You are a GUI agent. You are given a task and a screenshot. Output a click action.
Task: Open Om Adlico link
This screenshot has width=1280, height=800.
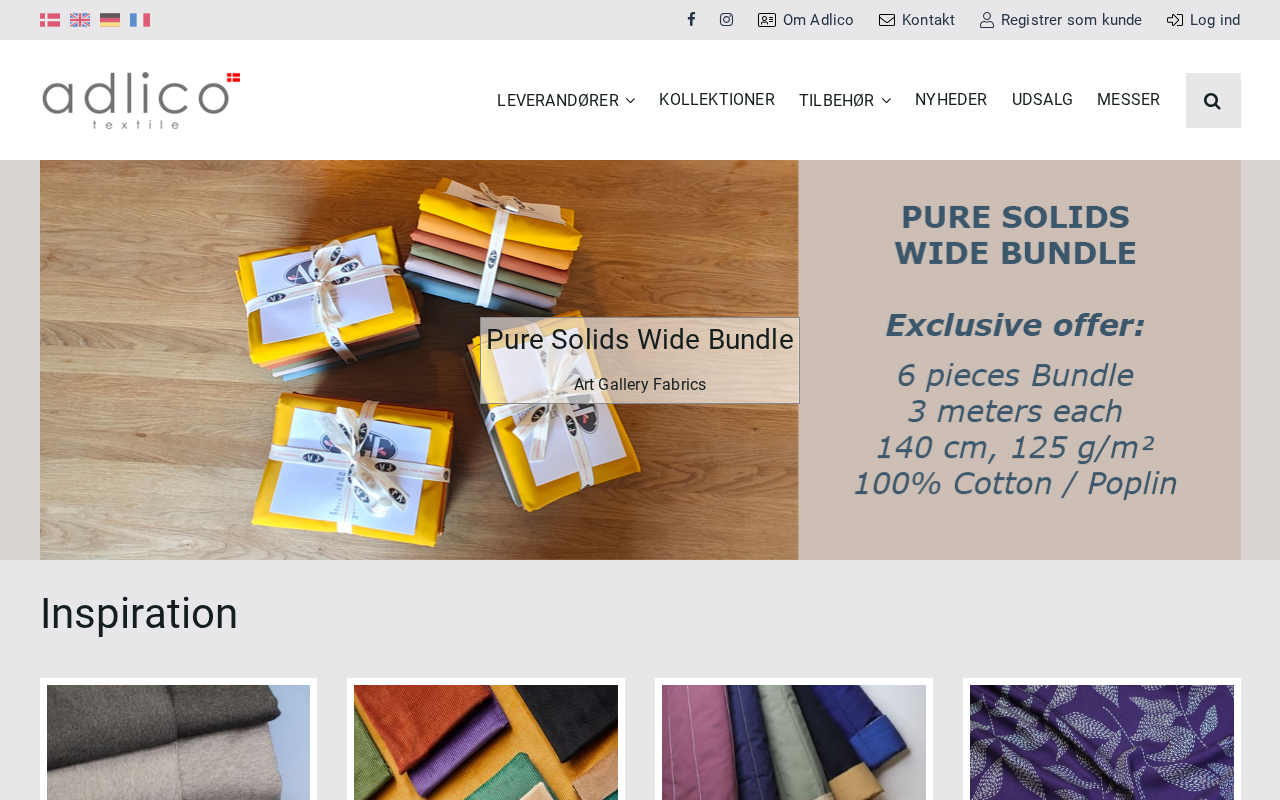(x=806, y=20)
